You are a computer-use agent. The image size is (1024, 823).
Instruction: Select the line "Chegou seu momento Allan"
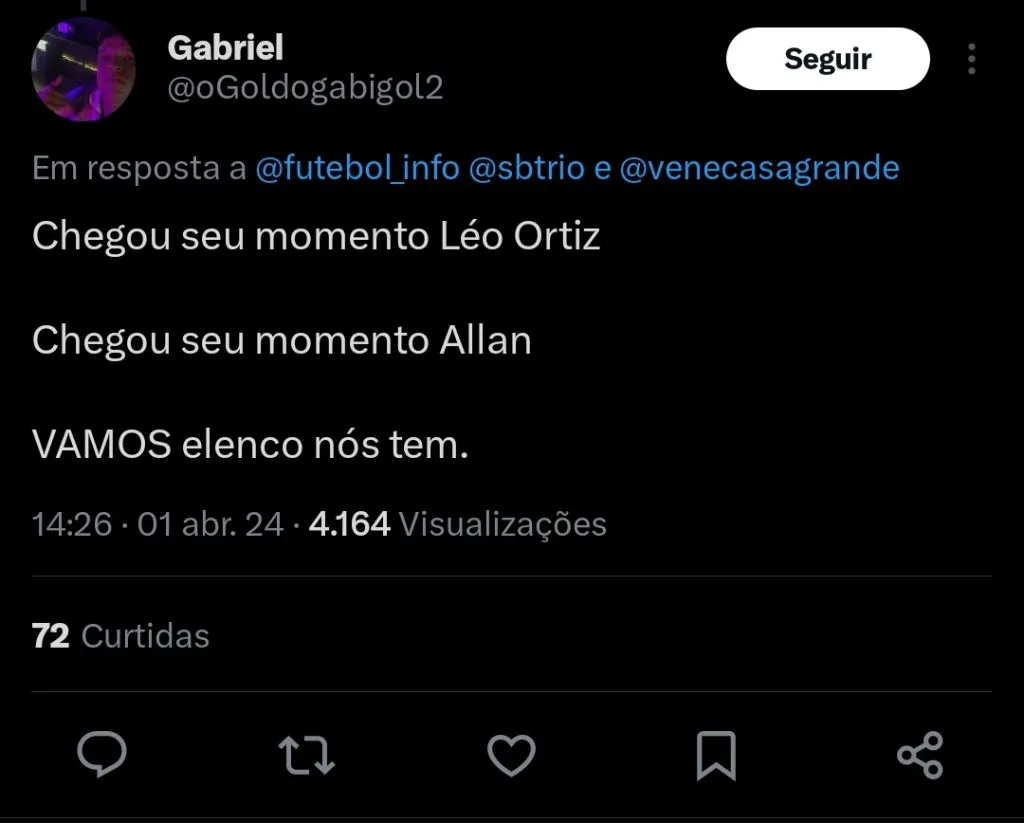click(x=281, y=341)
